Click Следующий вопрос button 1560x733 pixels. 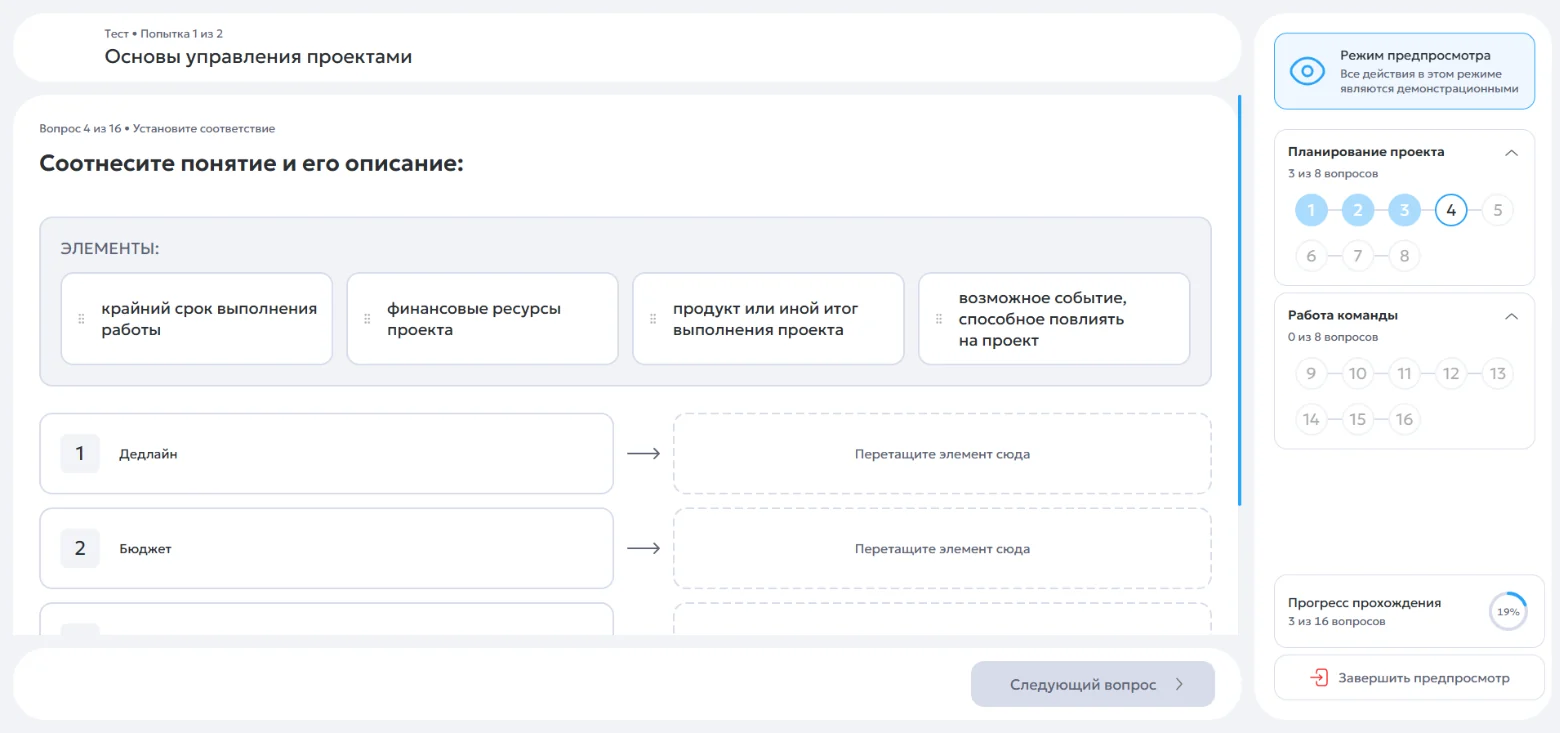point(1093,685)
